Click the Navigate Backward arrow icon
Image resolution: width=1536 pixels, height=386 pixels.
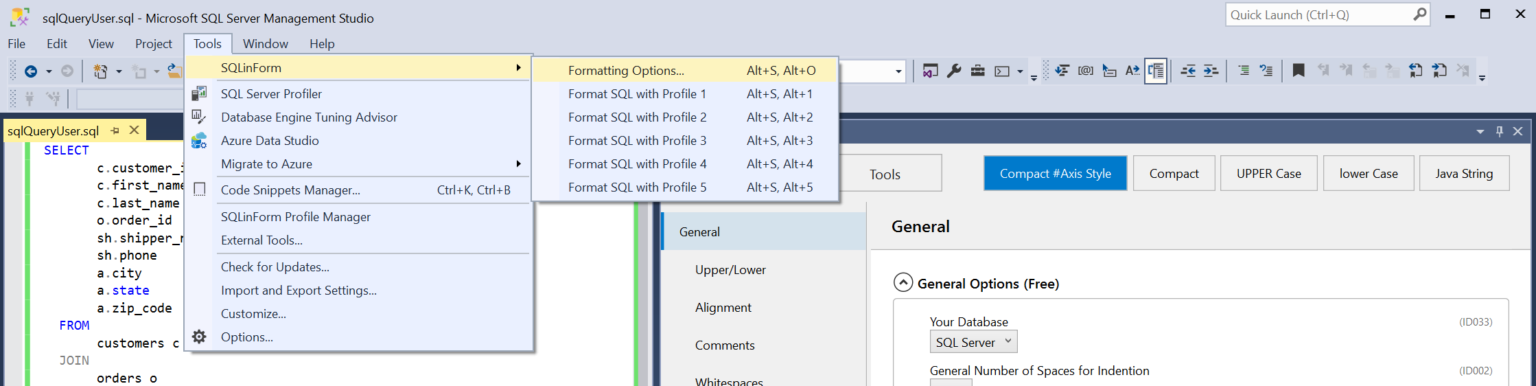(31, 71)
